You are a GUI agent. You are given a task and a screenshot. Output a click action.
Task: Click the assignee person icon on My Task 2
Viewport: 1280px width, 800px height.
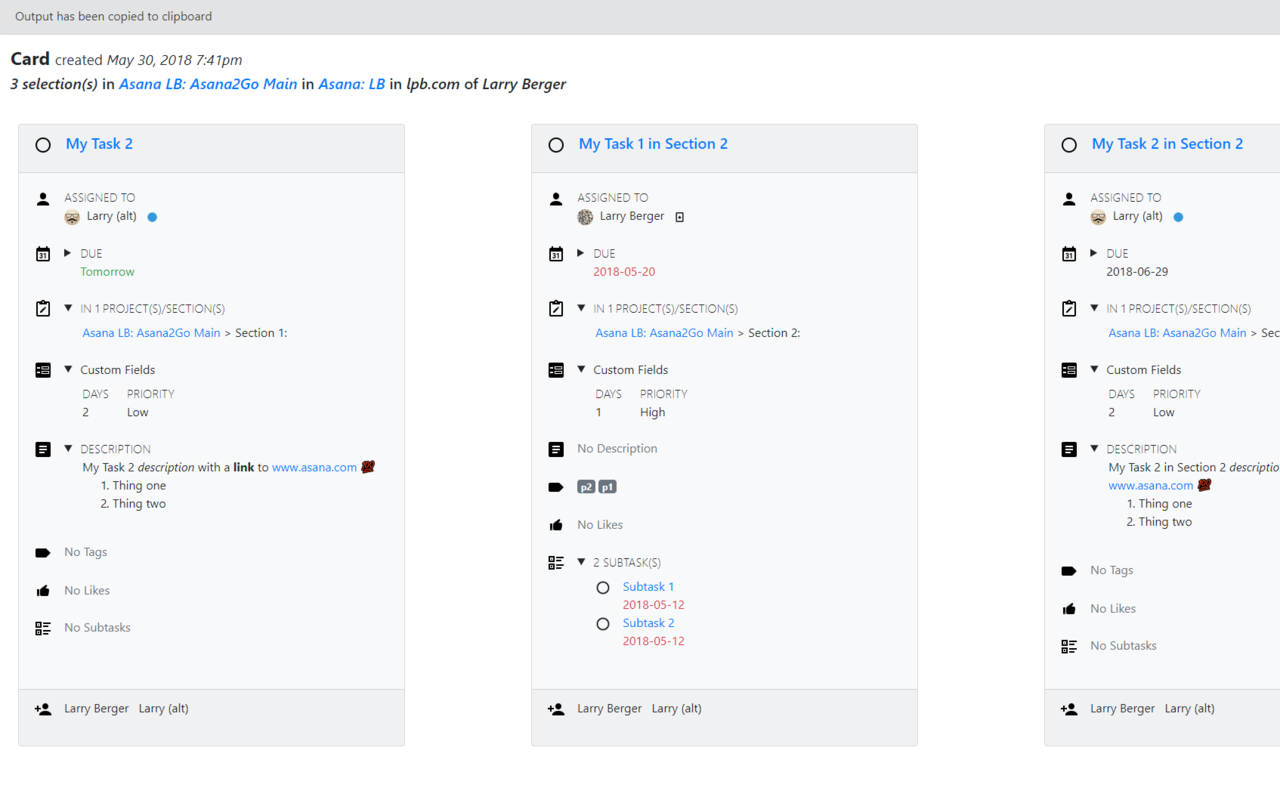43,197
